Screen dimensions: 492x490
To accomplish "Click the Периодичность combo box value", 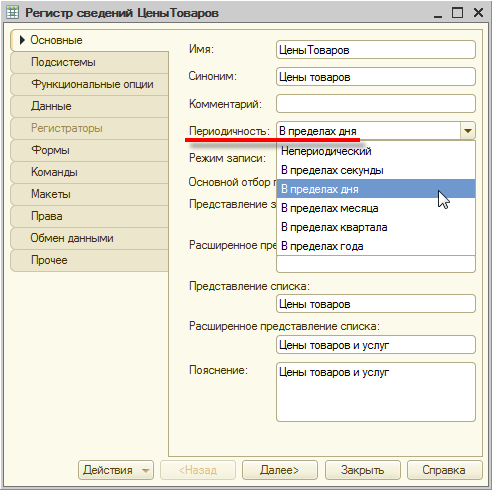I will (368, 131).
